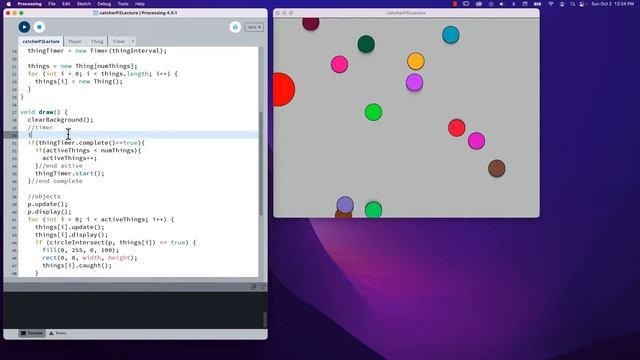Click the '//timer' comment line
Screen dimensions: 640x360
[x=40, y=127]
